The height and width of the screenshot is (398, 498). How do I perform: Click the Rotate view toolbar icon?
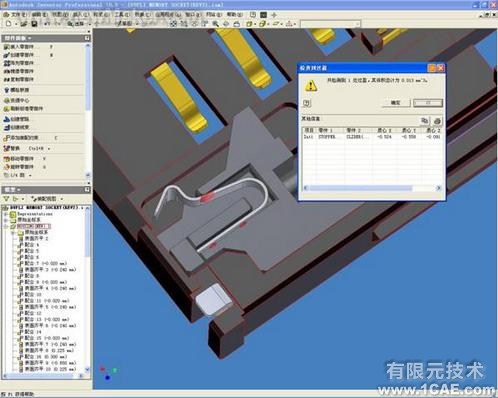pos(226,24)
